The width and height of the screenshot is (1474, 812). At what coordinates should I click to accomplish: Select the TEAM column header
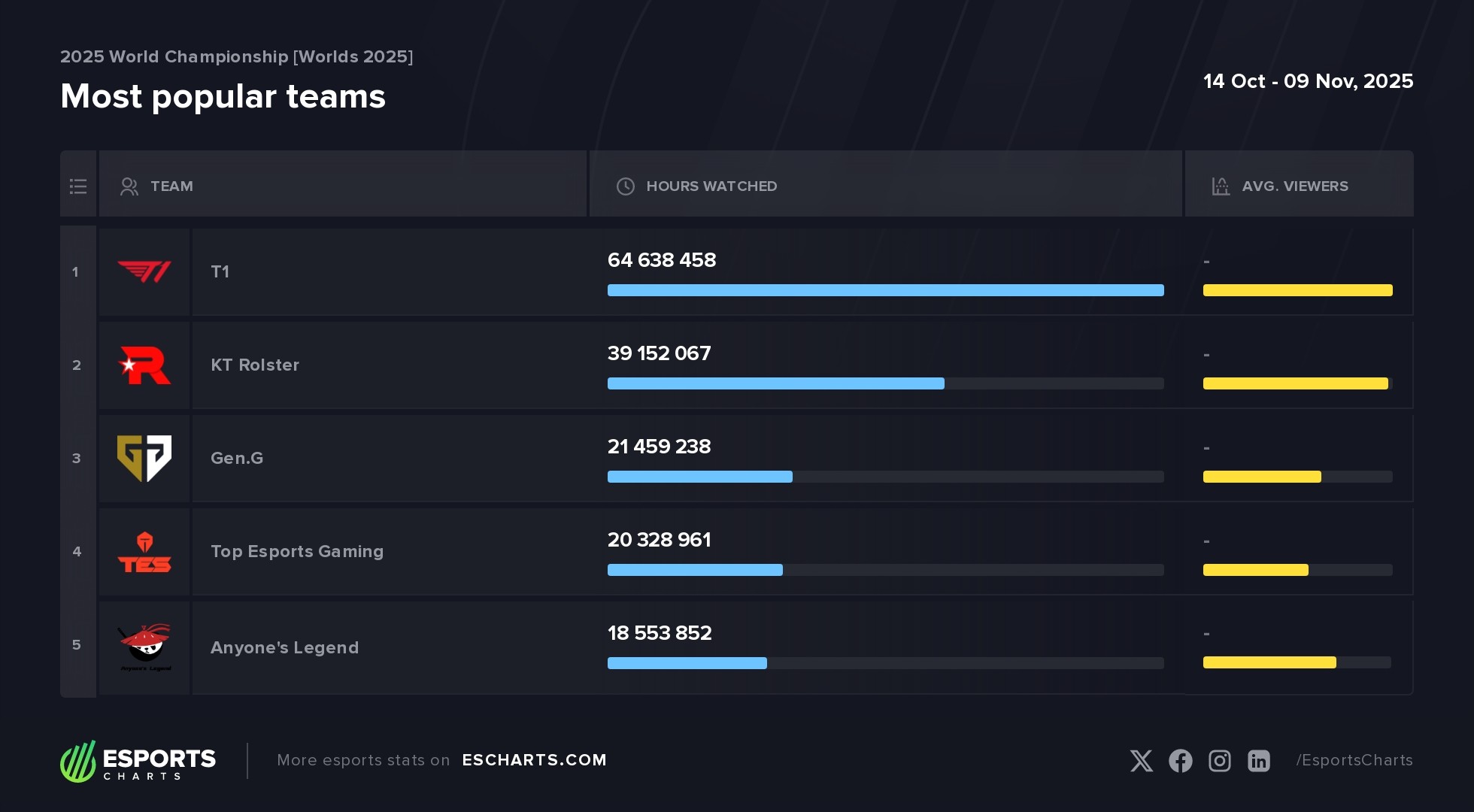(171, 186)
